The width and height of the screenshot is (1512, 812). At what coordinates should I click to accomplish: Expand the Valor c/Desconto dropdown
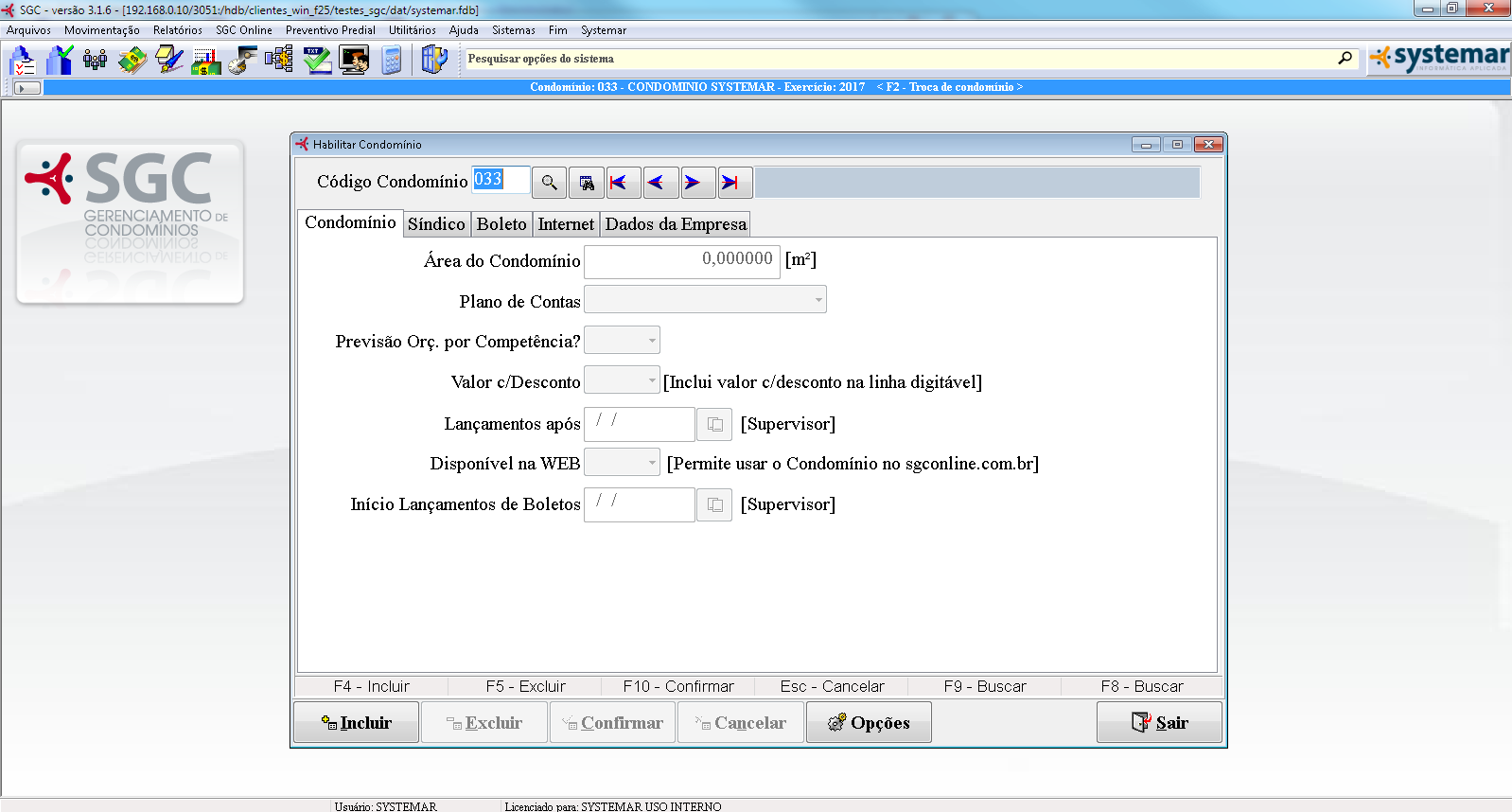(651, 381)
